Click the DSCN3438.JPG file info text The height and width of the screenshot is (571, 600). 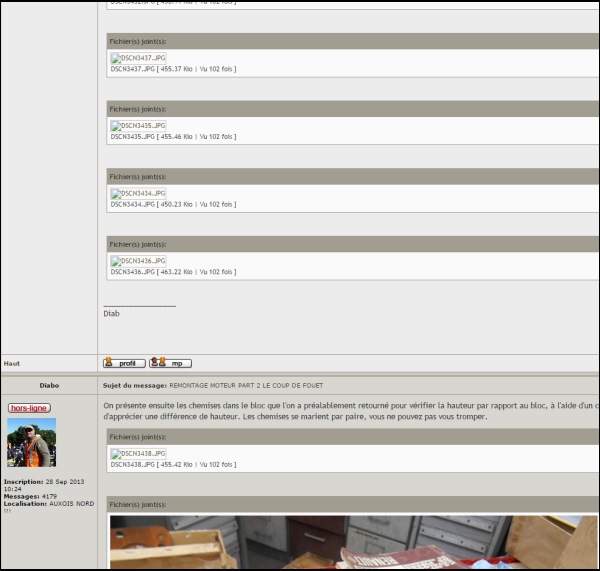pyautogui.click(x=173, y=465)
